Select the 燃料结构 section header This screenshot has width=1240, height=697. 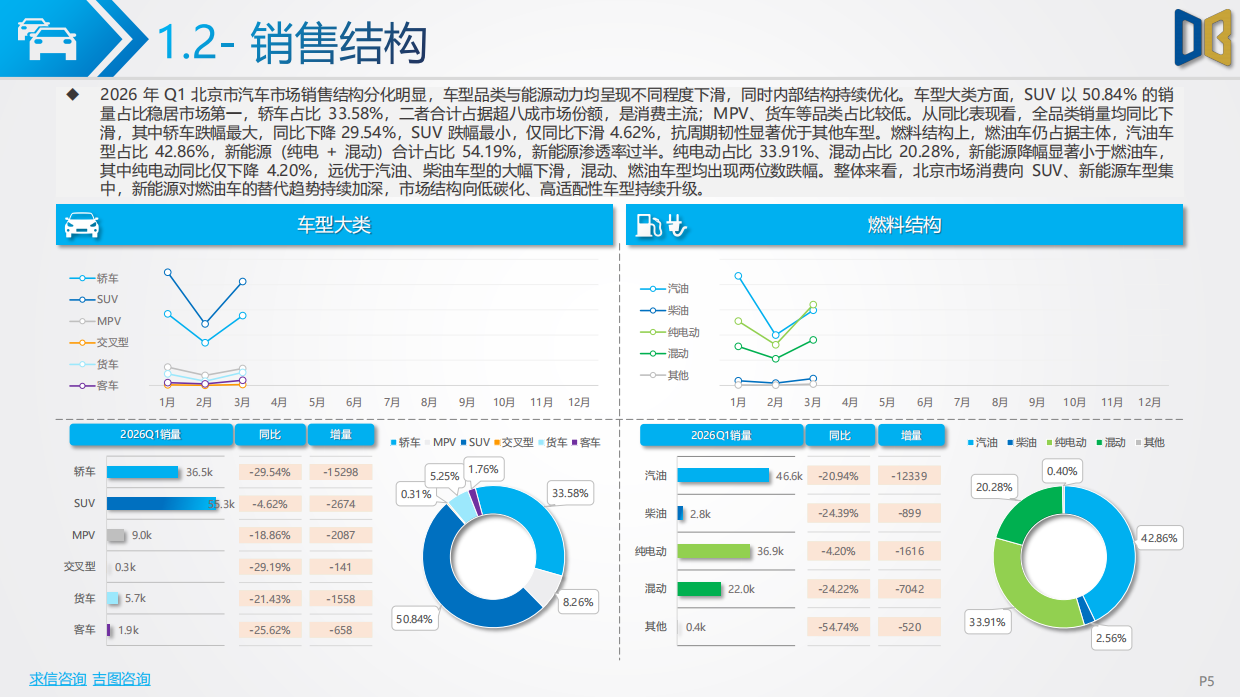[x=904, y=225]
